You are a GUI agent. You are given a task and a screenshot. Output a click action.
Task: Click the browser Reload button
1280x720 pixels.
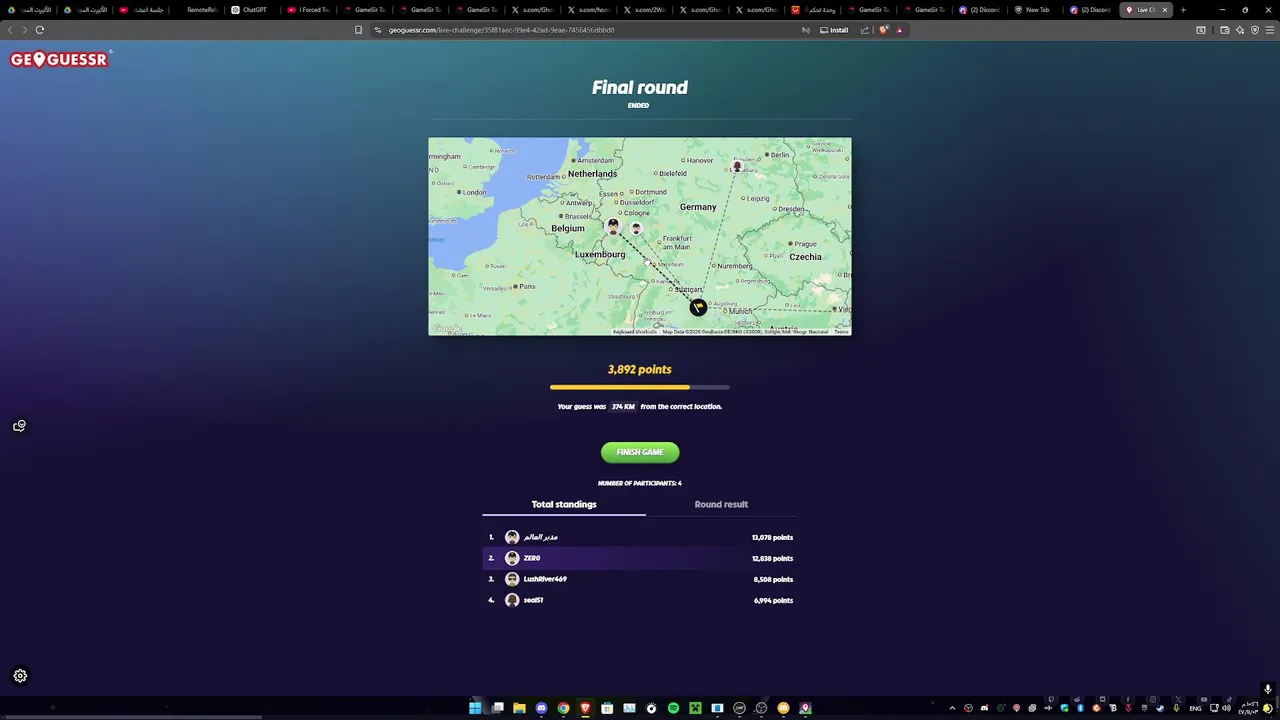[x=40, y=30]
